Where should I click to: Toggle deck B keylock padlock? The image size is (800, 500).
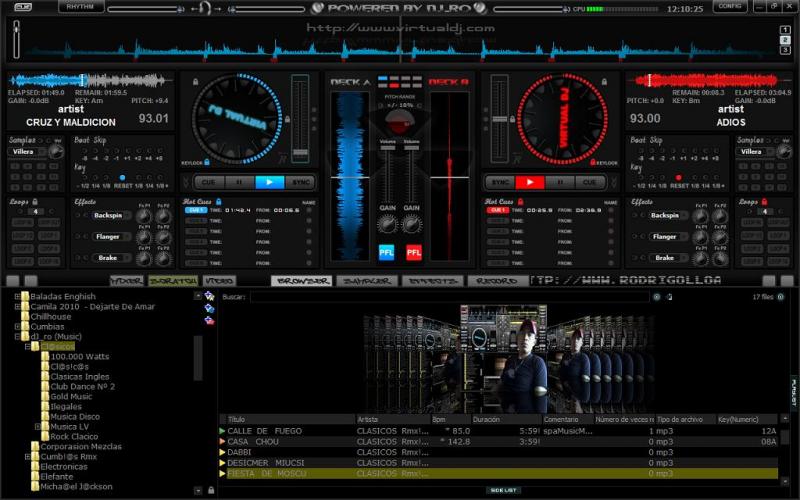[593, 162]
